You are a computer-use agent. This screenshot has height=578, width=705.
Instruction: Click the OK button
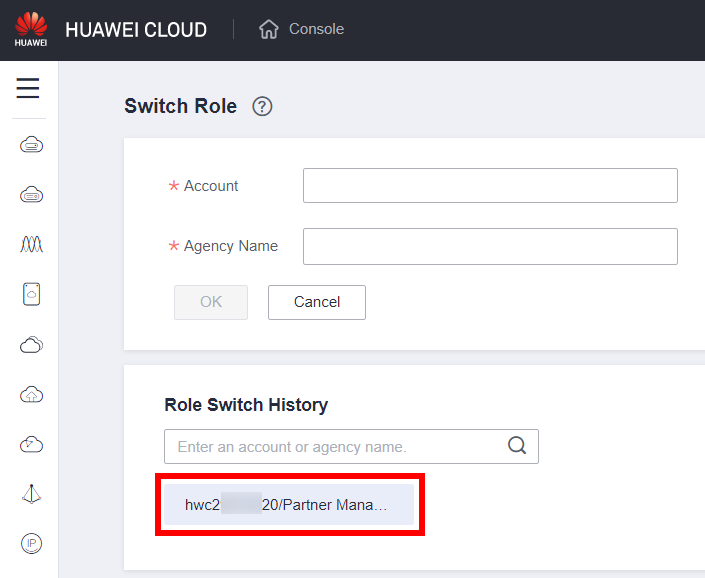(211, 302)
